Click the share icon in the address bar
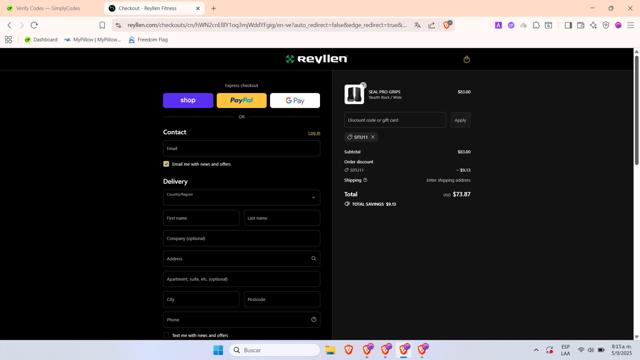The width and height of the screenshot is (640, 360). (431, 25)
